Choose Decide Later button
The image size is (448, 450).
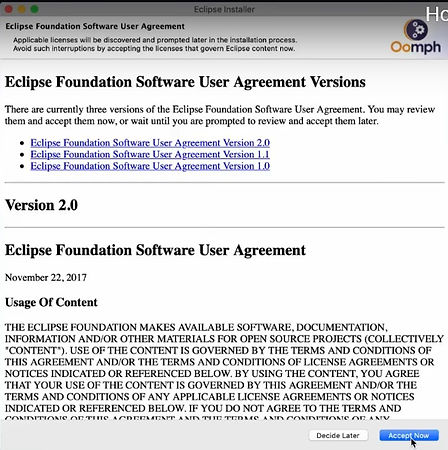click(338, 435)
